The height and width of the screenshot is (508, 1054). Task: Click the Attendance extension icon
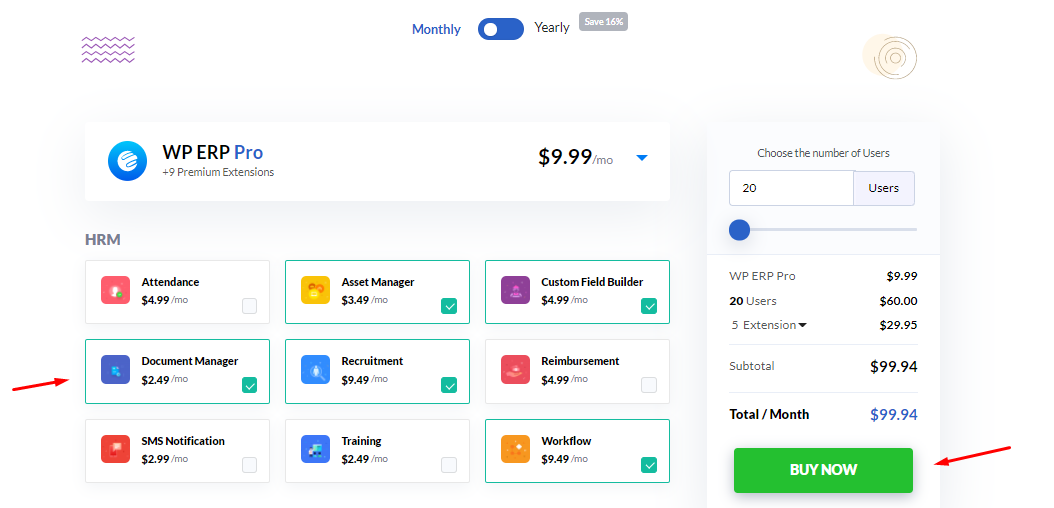pos(116,291)
